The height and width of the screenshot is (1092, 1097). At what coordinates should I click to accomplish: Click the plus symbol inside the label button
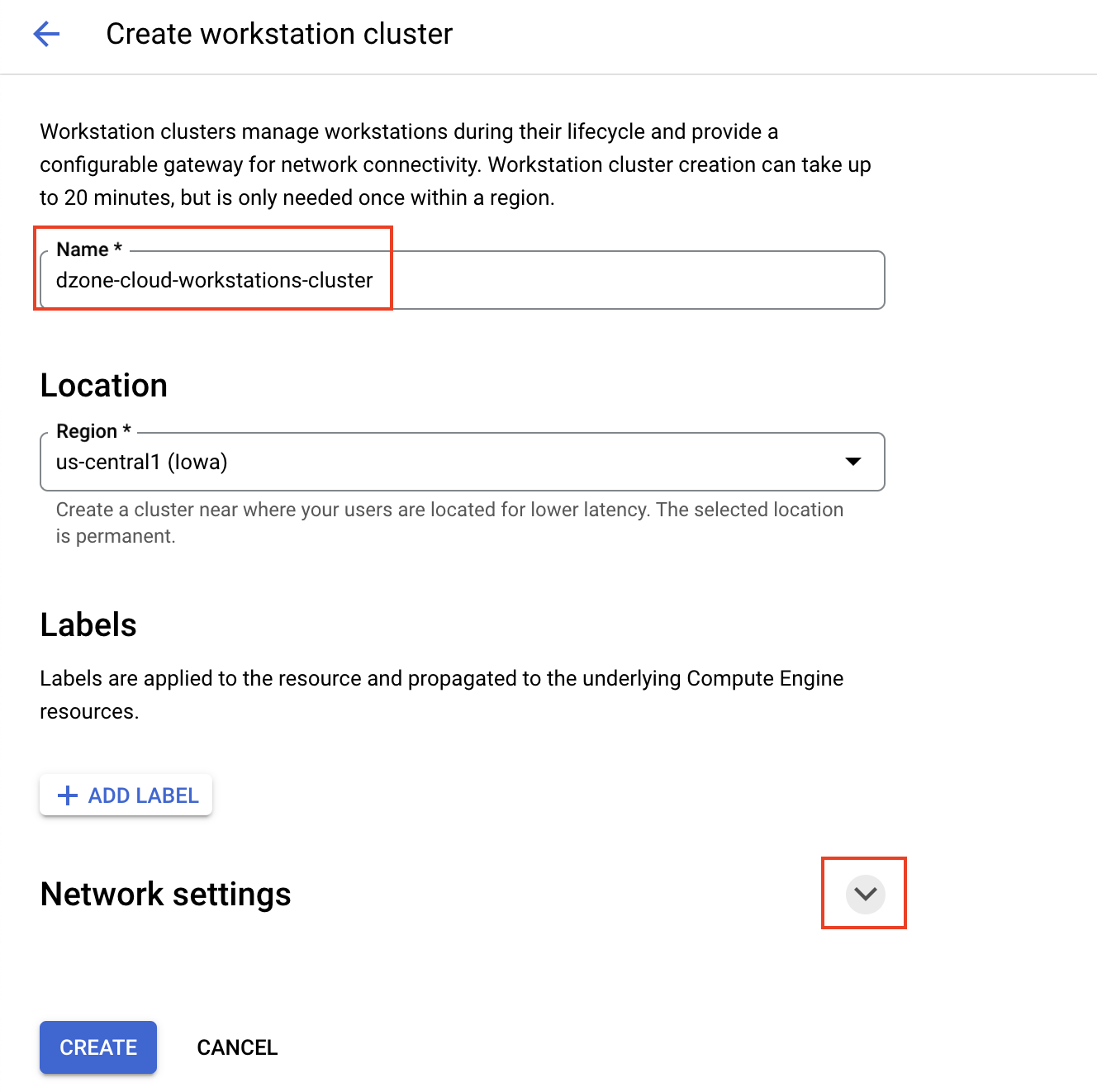(x=67, y=795)
